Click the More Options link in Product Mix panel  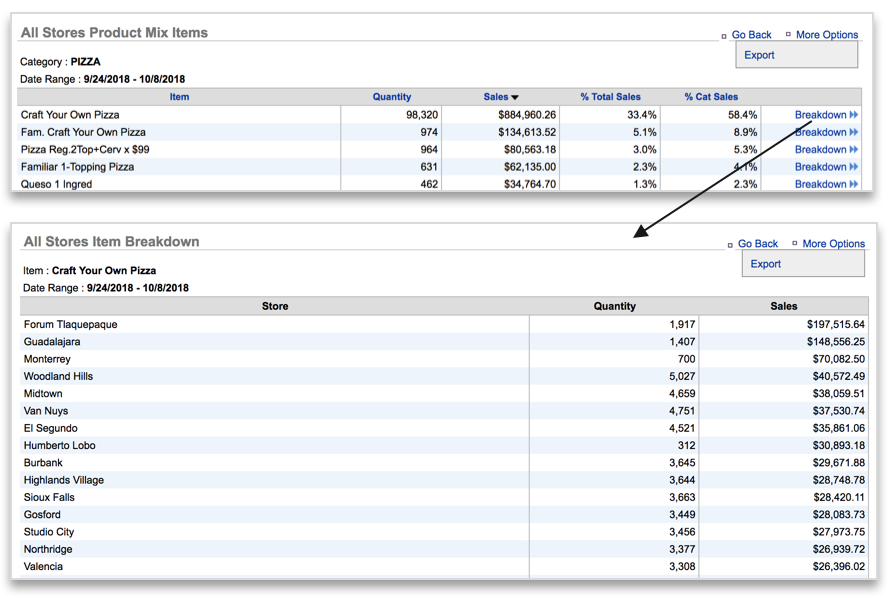(827, 34)
